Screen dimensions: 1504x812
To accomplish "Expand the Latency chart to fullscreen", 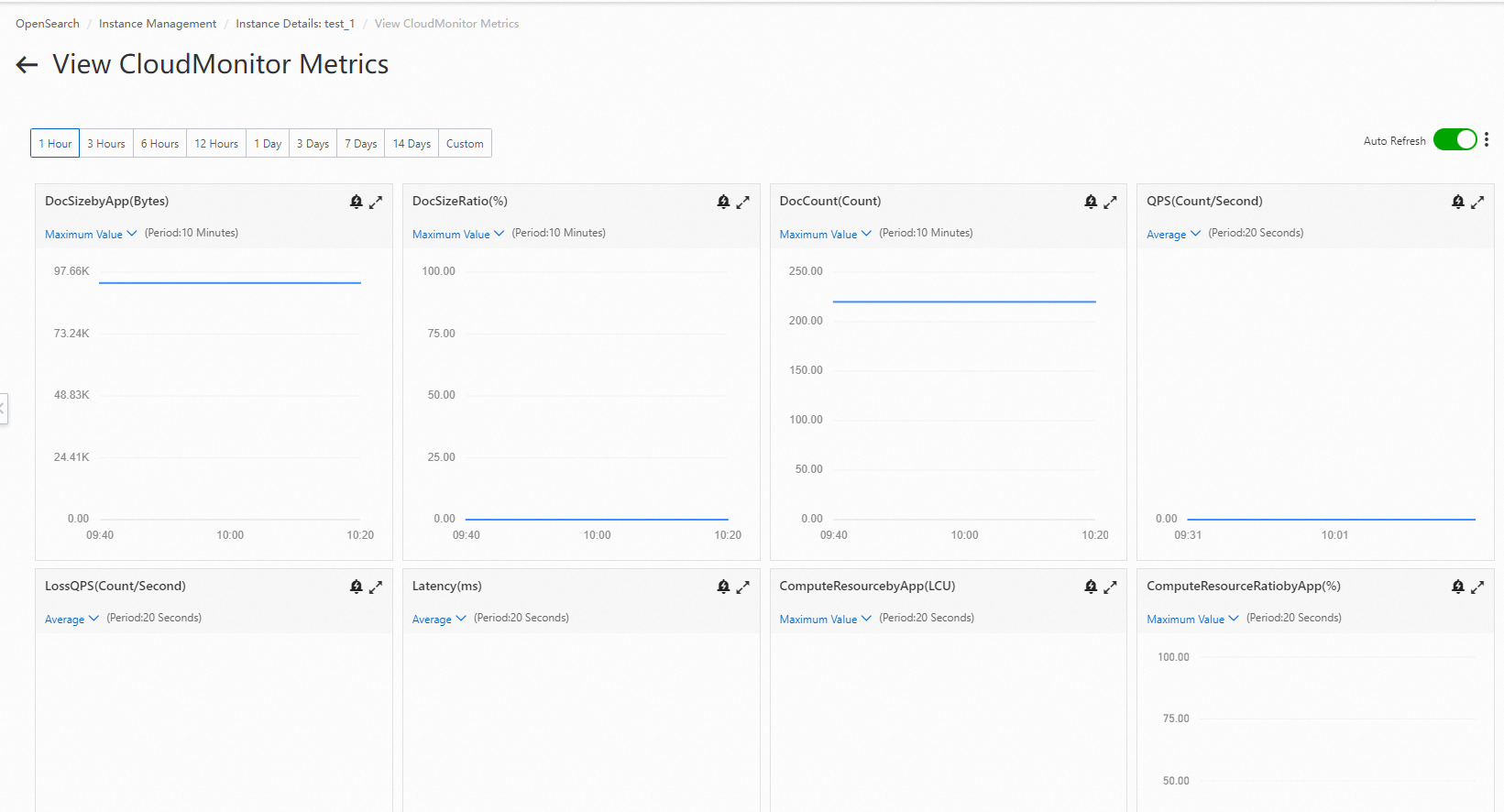I will coord(743,587).
